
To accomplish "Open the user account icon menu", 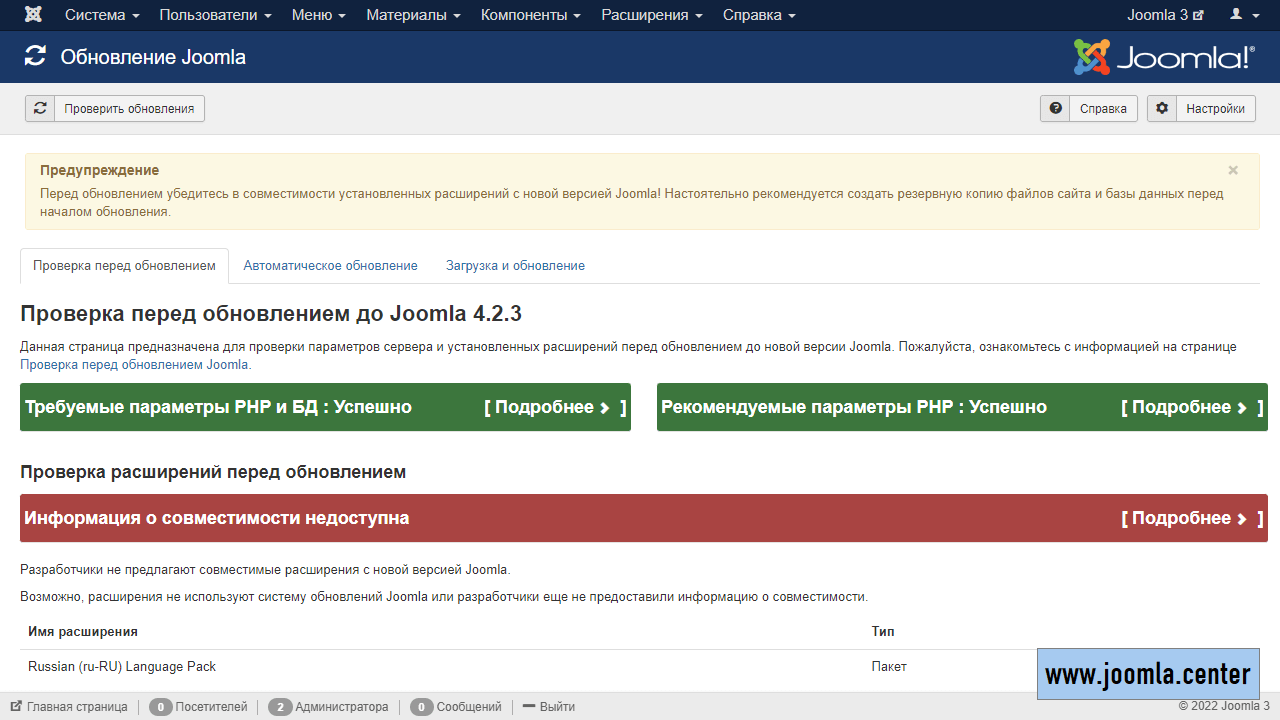I will click(x=1242, y=15).
